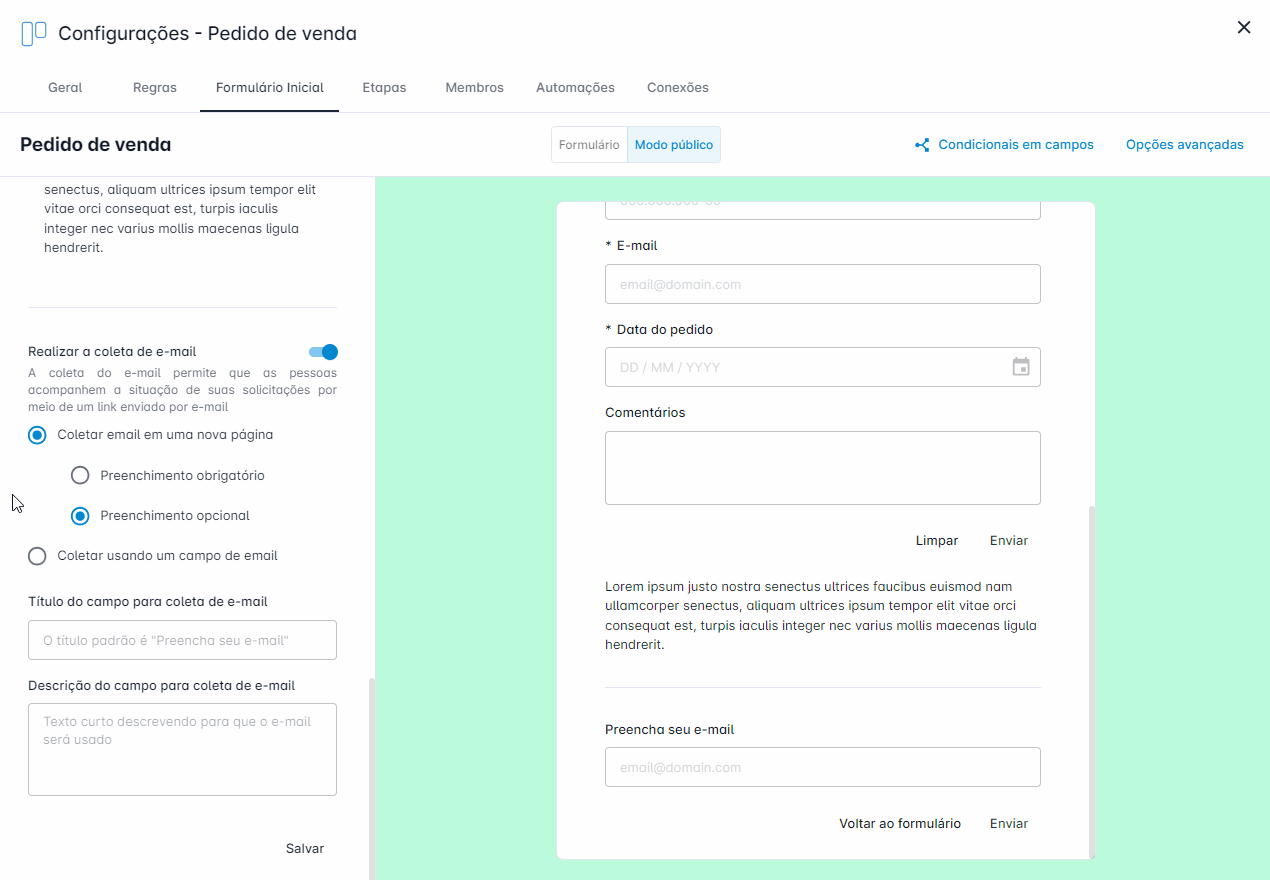Focus the Comentários text area
The image size is (1270, 880).
click(x=823, y=468)
